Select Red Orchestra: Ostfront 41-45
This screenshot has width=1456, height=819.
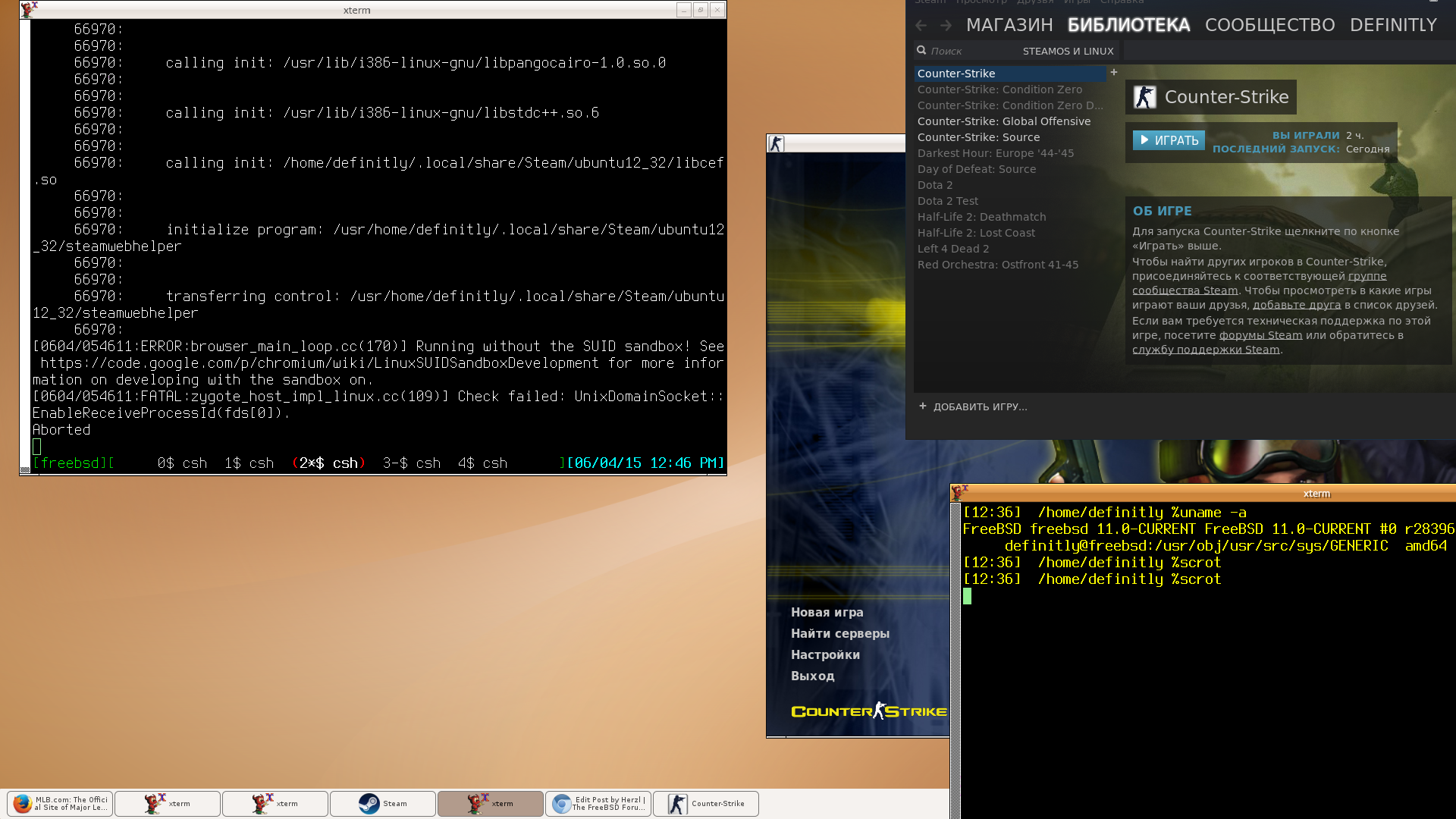[1009, 265]
